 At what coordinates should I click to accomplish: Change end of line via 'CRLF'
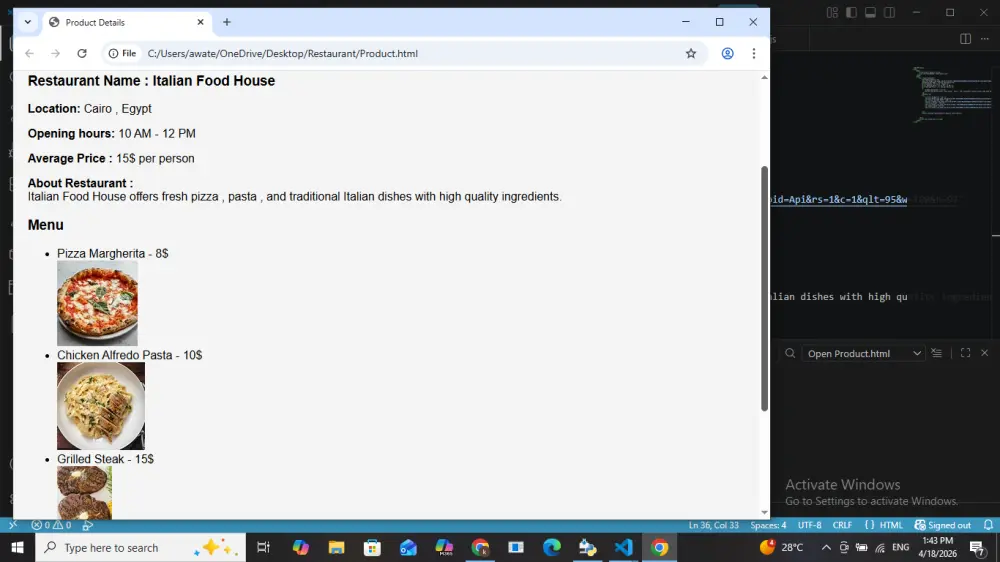tap(842, 526)
